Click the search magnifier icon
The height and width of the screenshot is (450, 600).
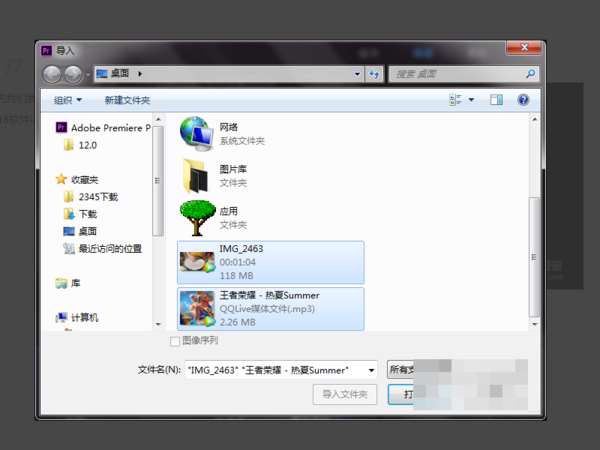tap(531, 73)
